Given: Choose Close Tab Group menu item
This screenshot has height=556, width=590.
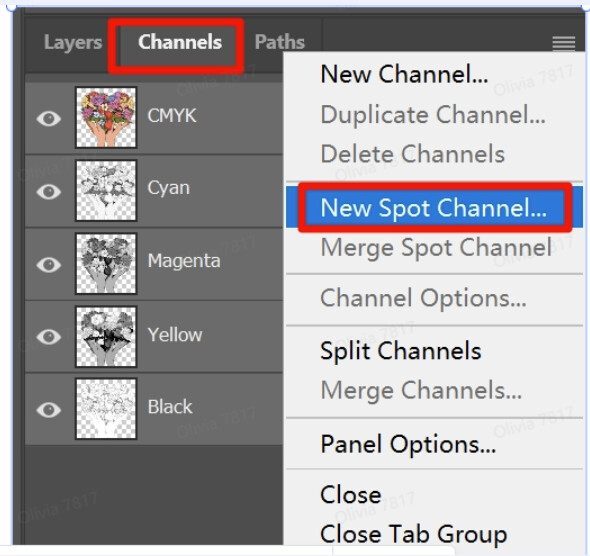Looking at the screenshot, I should [414, 534].
